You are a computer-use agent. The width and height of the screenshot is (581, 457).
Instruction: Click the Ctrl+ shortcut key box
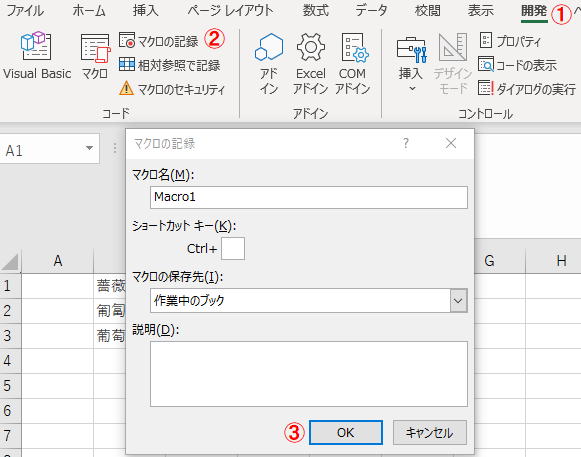[233, 248]
